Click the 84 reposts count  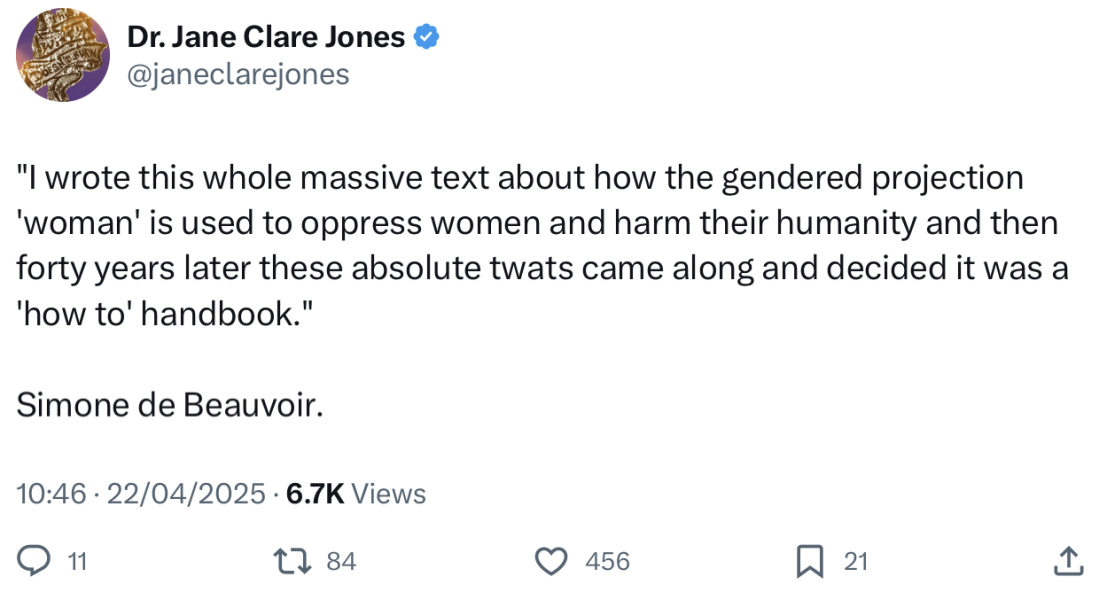[340, 561]
